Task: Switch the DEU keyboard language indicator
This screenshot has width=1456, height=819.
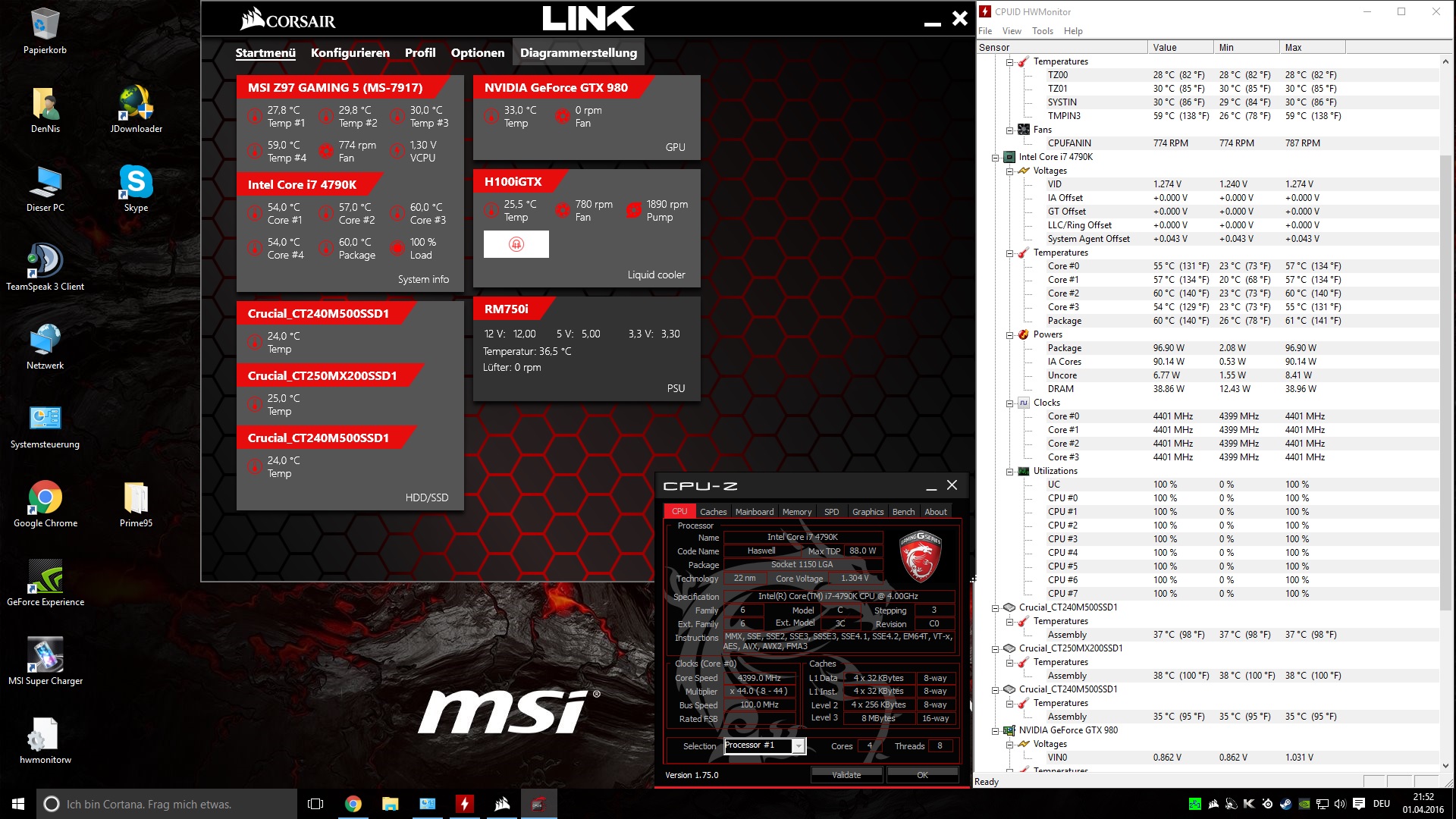Action: coord(1382,804)
